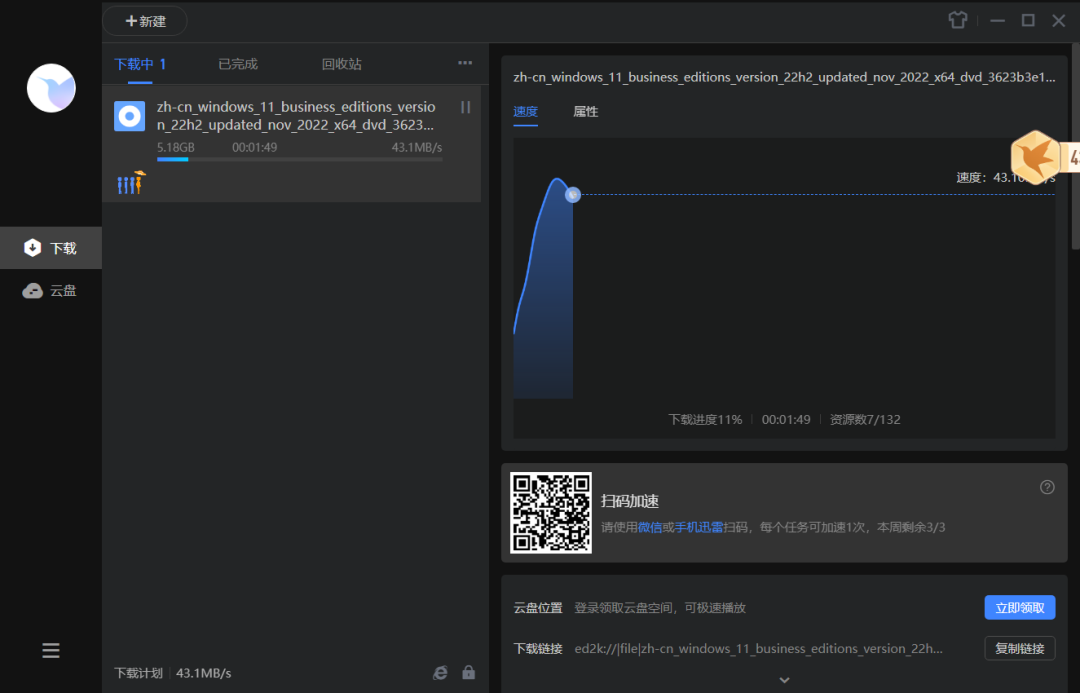Click the hummingbird avatar logo

click(51, 88)
